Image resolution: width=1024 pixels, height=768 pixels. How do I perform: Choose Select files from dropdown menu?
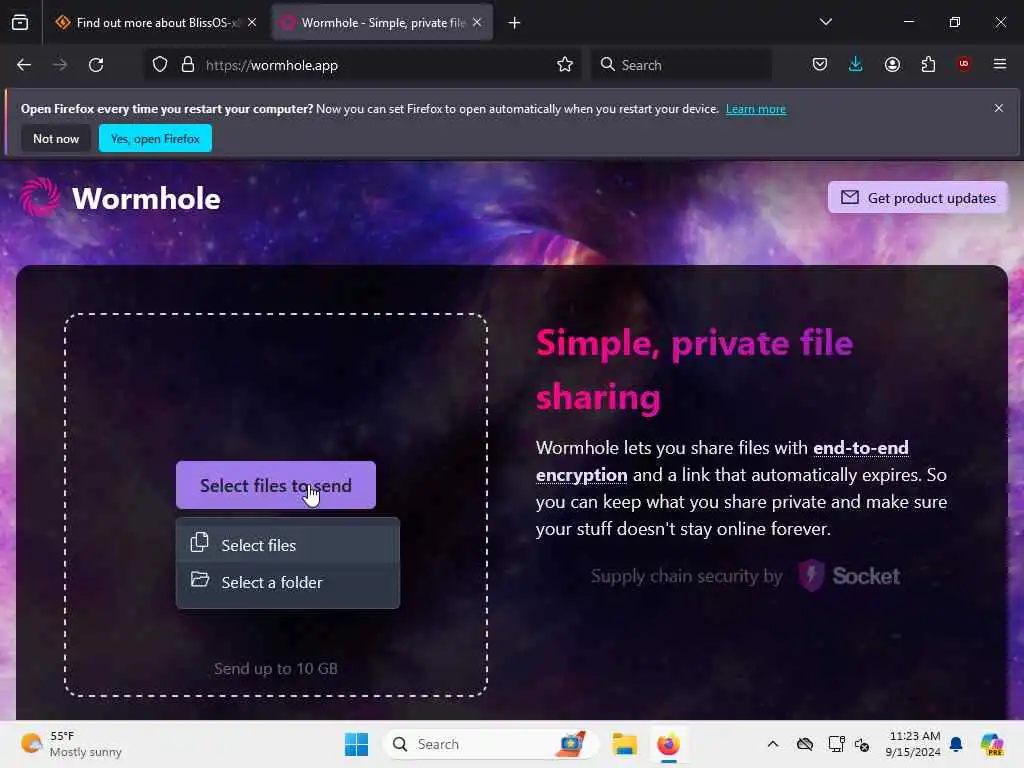click(x=288, y=545)
